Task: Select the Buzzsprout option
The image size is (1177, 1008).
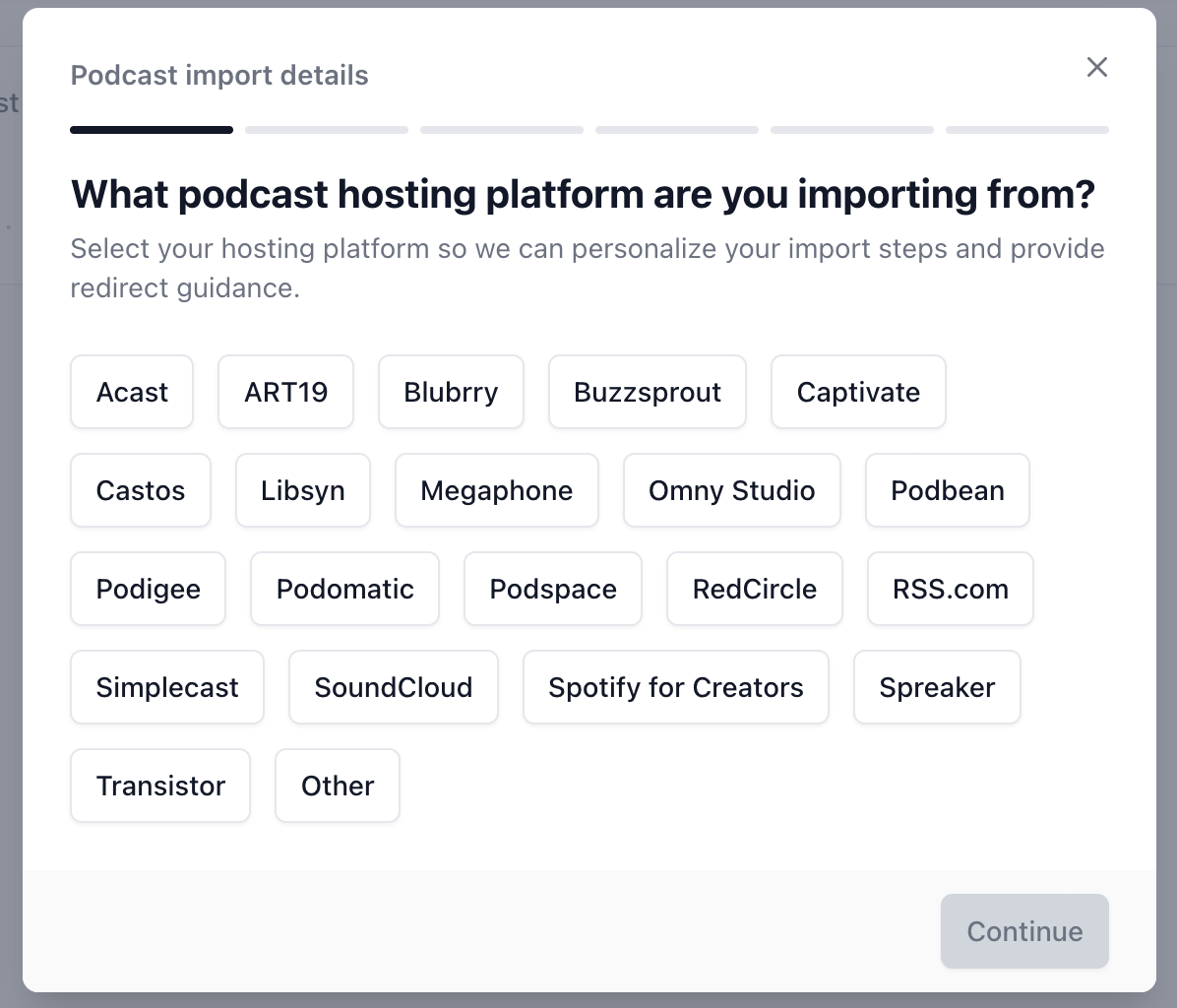Action: [647, 392]
